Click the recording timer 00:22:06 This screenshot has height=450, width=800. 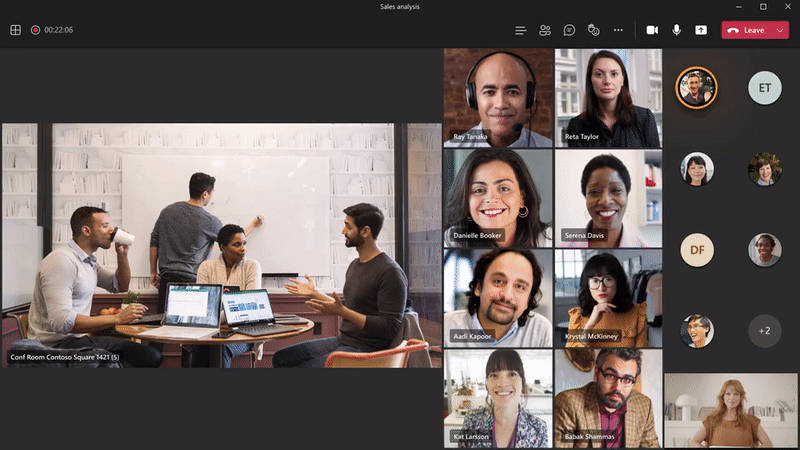click(x=59, y=30)
